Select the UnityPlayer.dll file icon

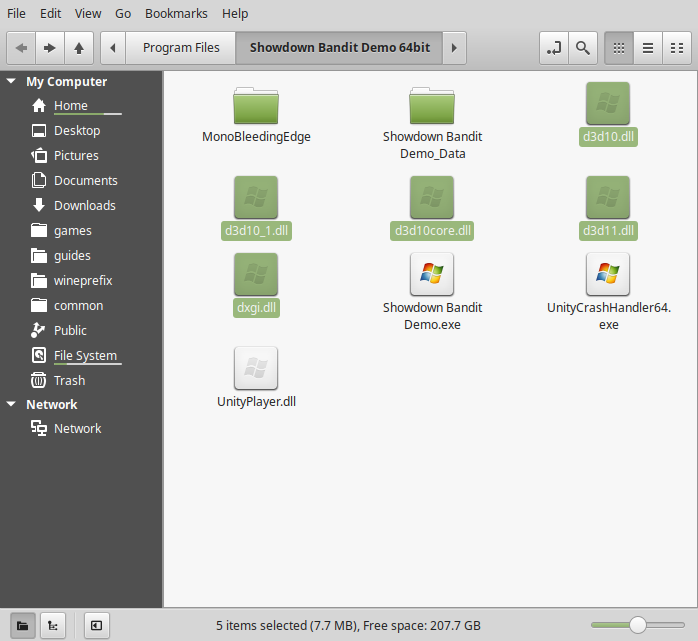point(256,368)
